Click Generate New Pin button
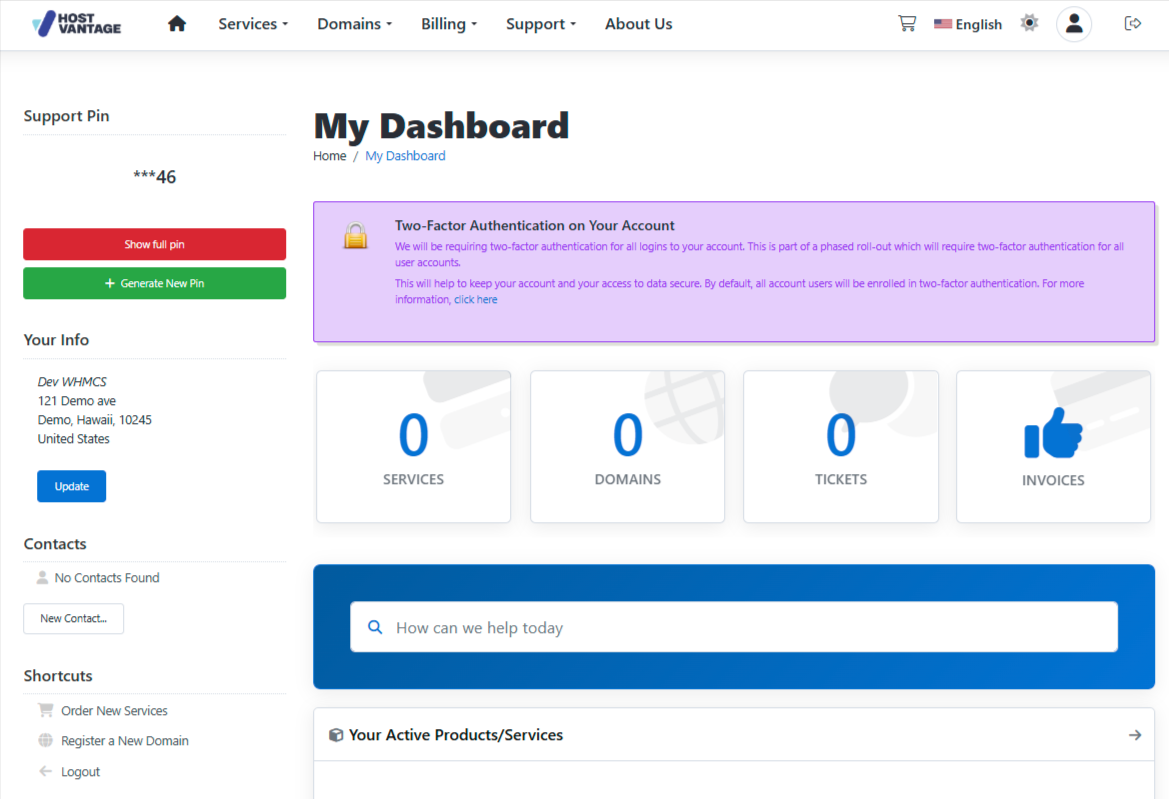This screenshot has width=1169, height=799. click(x=154, y=283)
